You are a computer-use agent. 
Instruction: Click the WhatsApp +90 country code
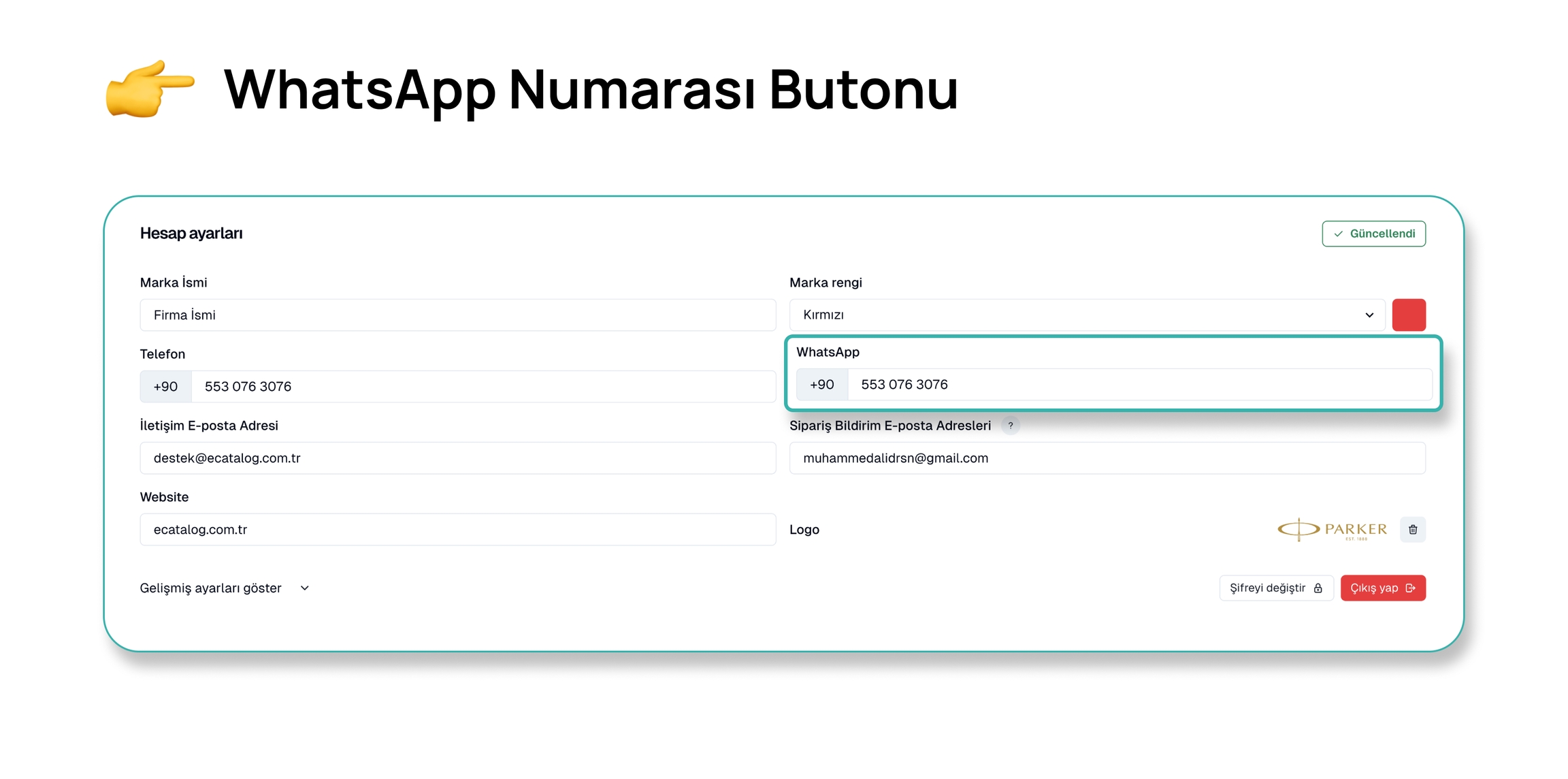821,384
